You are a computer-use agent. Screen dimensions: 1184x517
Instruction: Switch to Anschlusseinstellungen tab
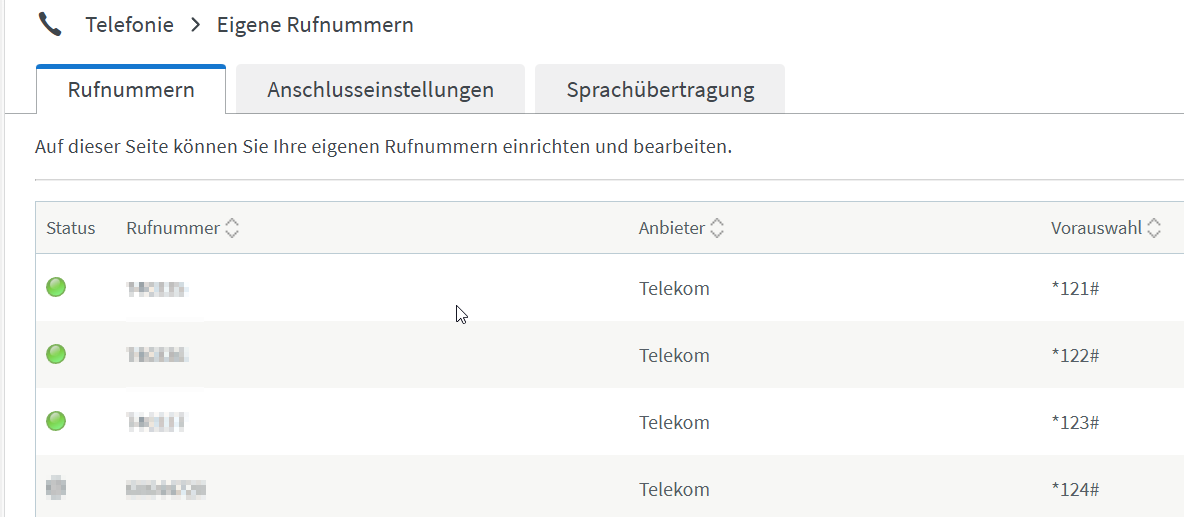pyautogui.click(x=380, y=90)
